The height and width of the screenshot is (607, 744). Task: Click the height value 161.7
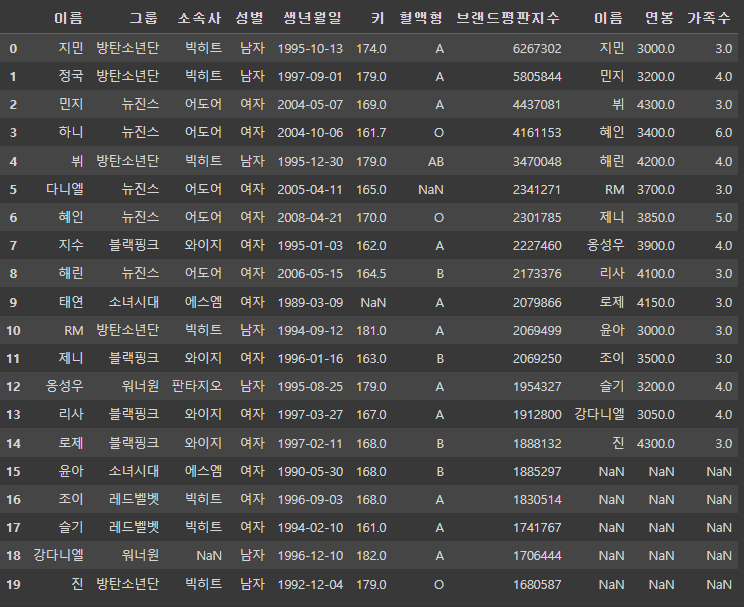(371, 132)
